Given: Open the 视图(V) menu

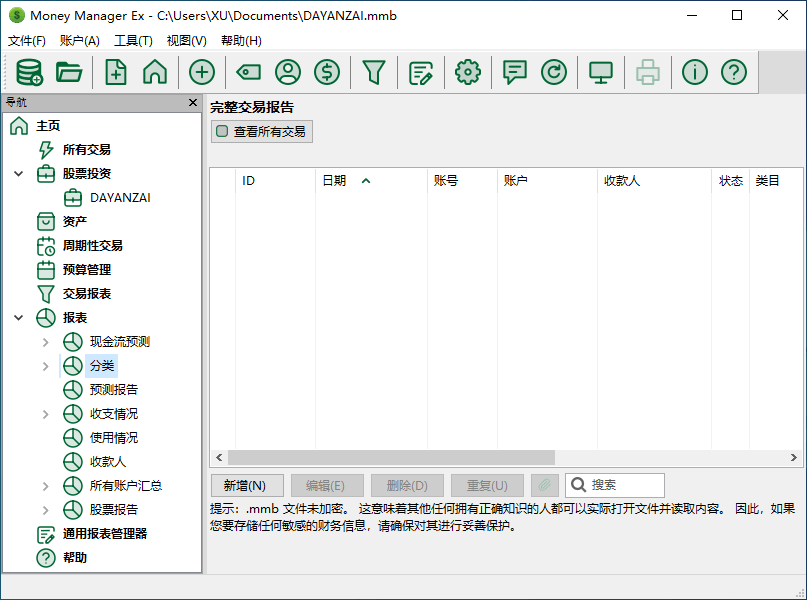Looking at the screenshot, I should pyautogui.click(x=186, y=41).
